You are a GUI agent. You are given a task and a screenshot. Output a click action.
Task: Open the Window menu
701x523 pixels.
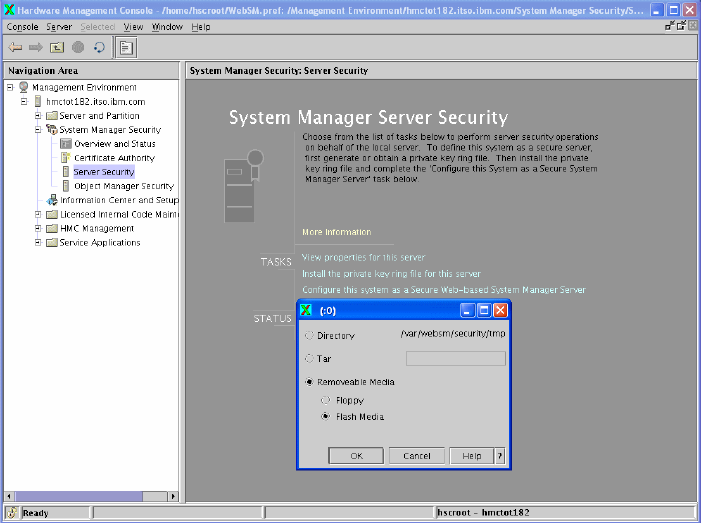coord(167,27)
